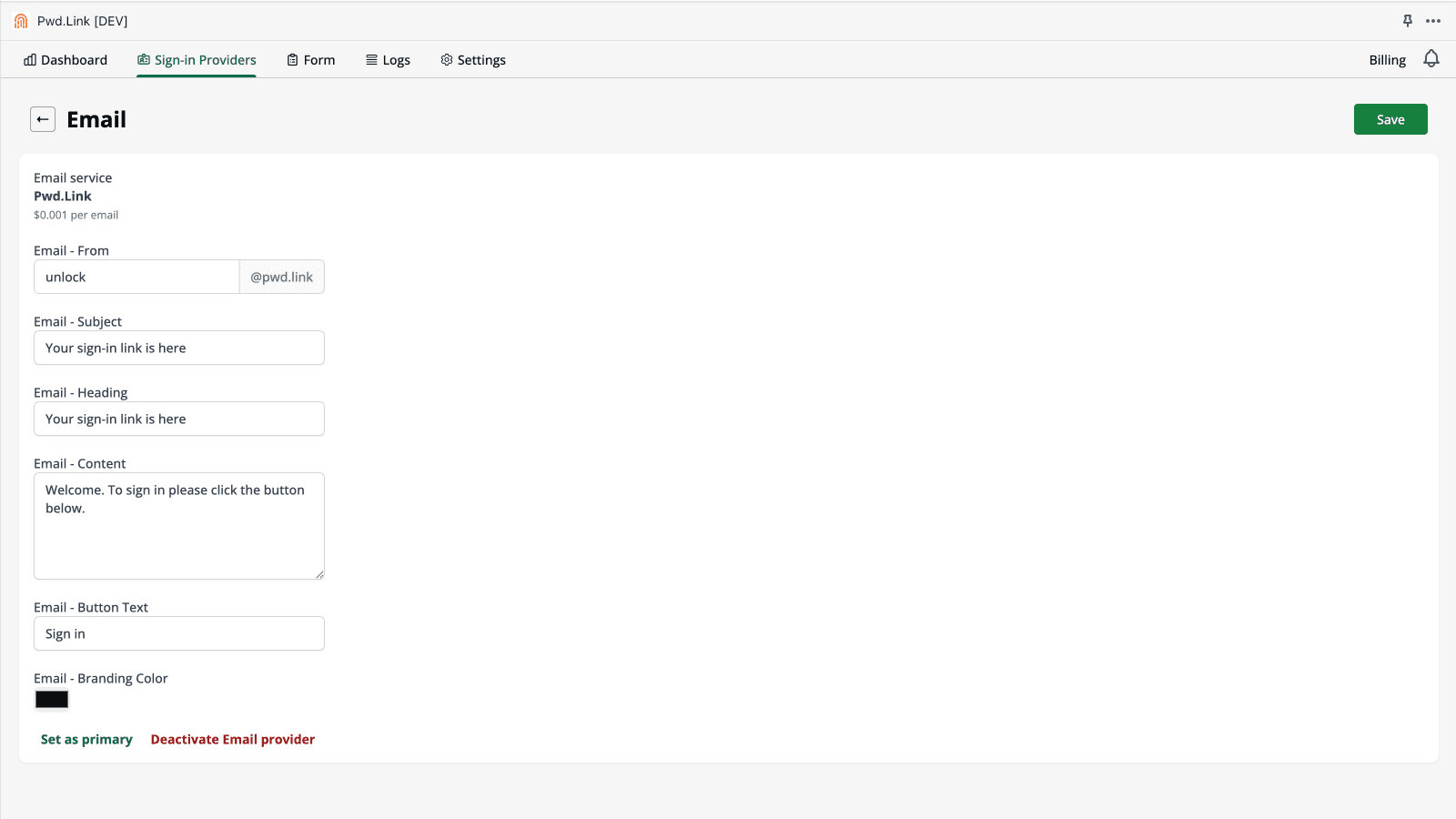This screenshot has height=819, width=1456.
Task: Click into the Email Content textarea
Action: point(179,526)
